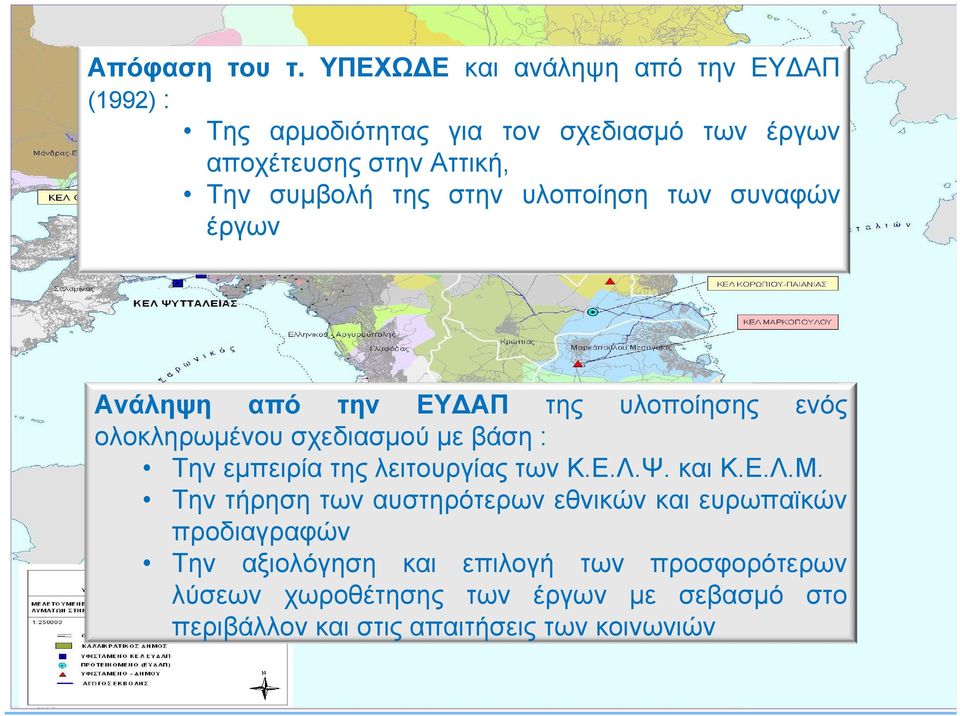Viewport: 960px width, 716px height.
Task: Click the Μάνδρας map label at left edge
Action: pyautogui.click(x=55, y=153)
